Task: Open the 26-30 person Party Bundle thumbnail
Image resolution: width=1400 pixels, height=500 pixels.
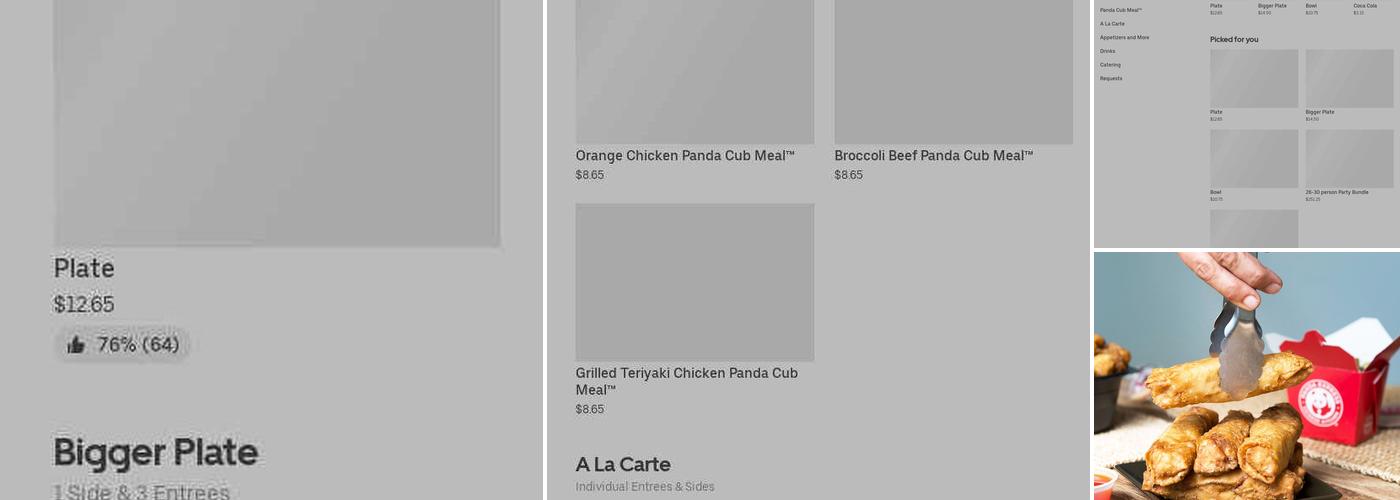Action: point(1349,159)
